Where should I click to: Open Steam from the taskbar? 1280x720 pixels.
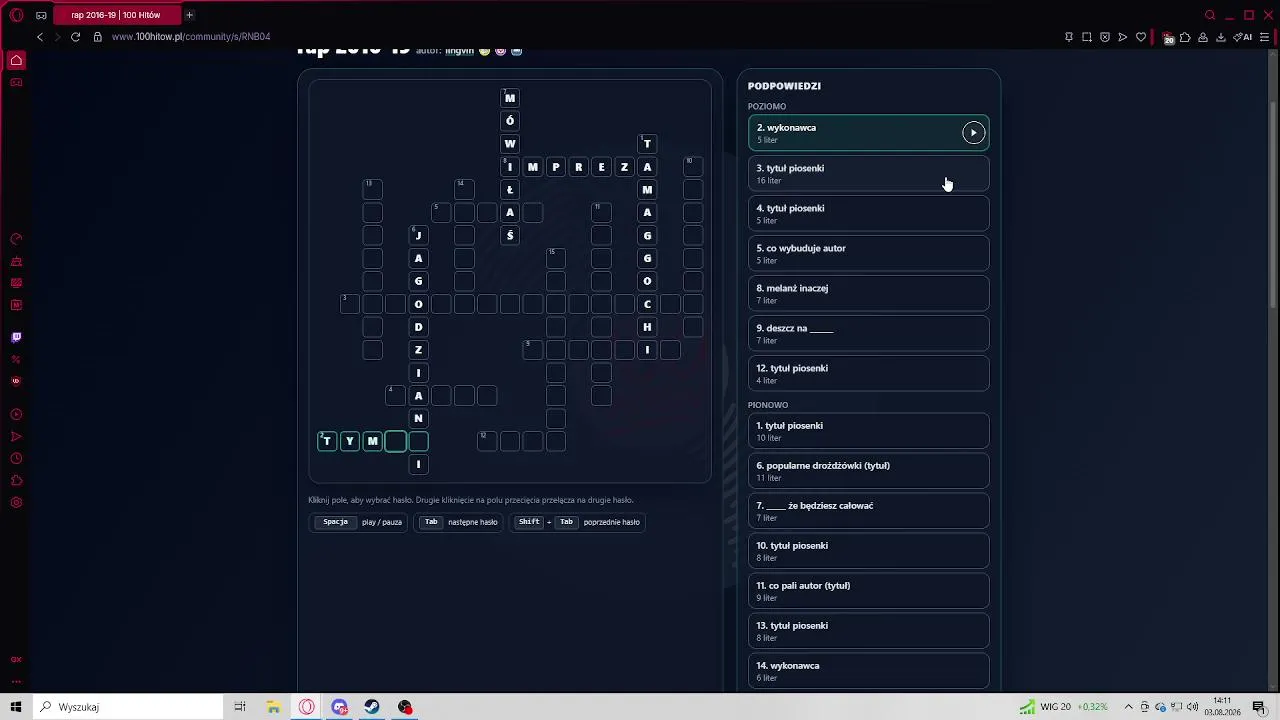(372, 707)
